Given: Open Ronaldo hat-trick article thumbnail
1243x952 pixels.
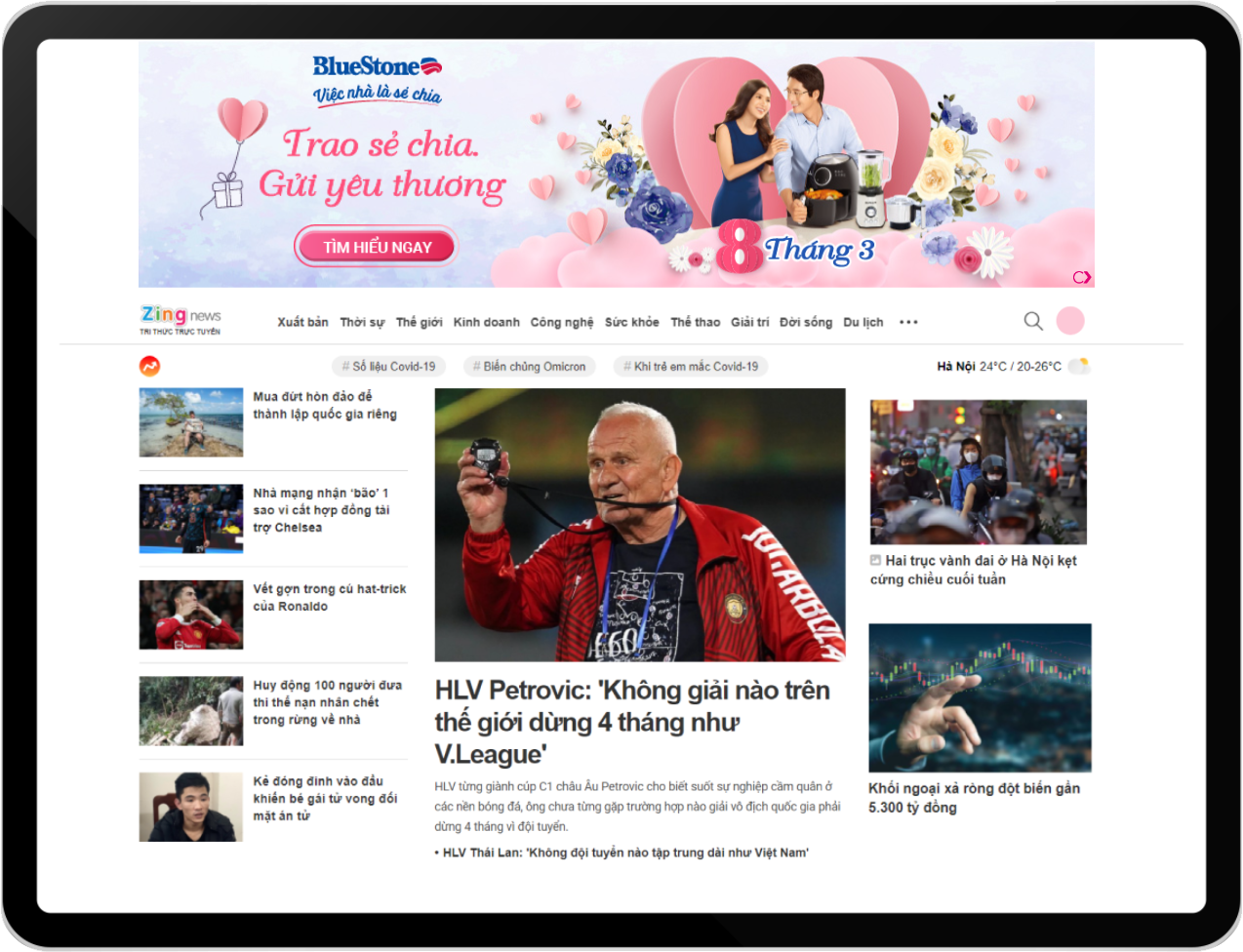Looking at the screenshot, I should pyautogui.click(x=191, y=615).
